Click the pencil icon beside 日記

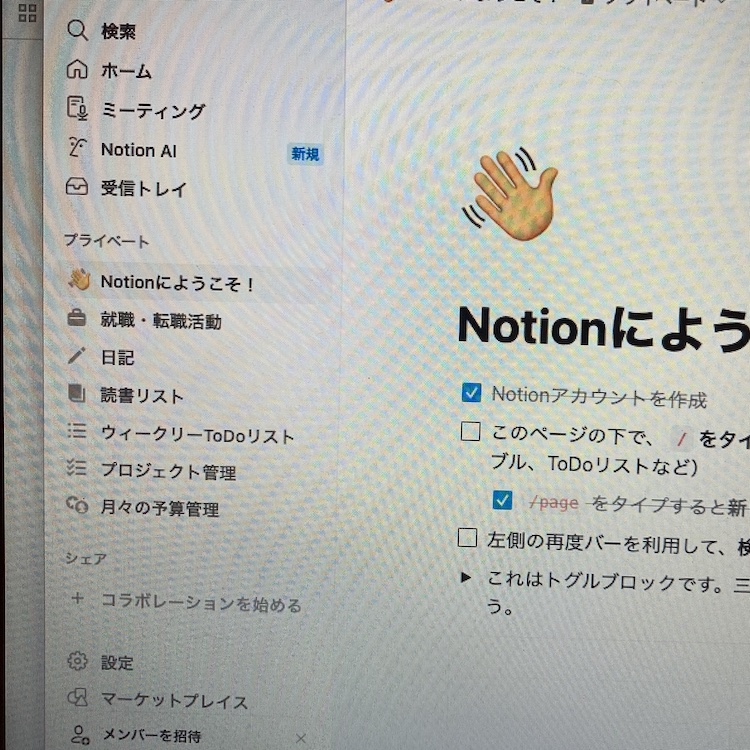77,356
